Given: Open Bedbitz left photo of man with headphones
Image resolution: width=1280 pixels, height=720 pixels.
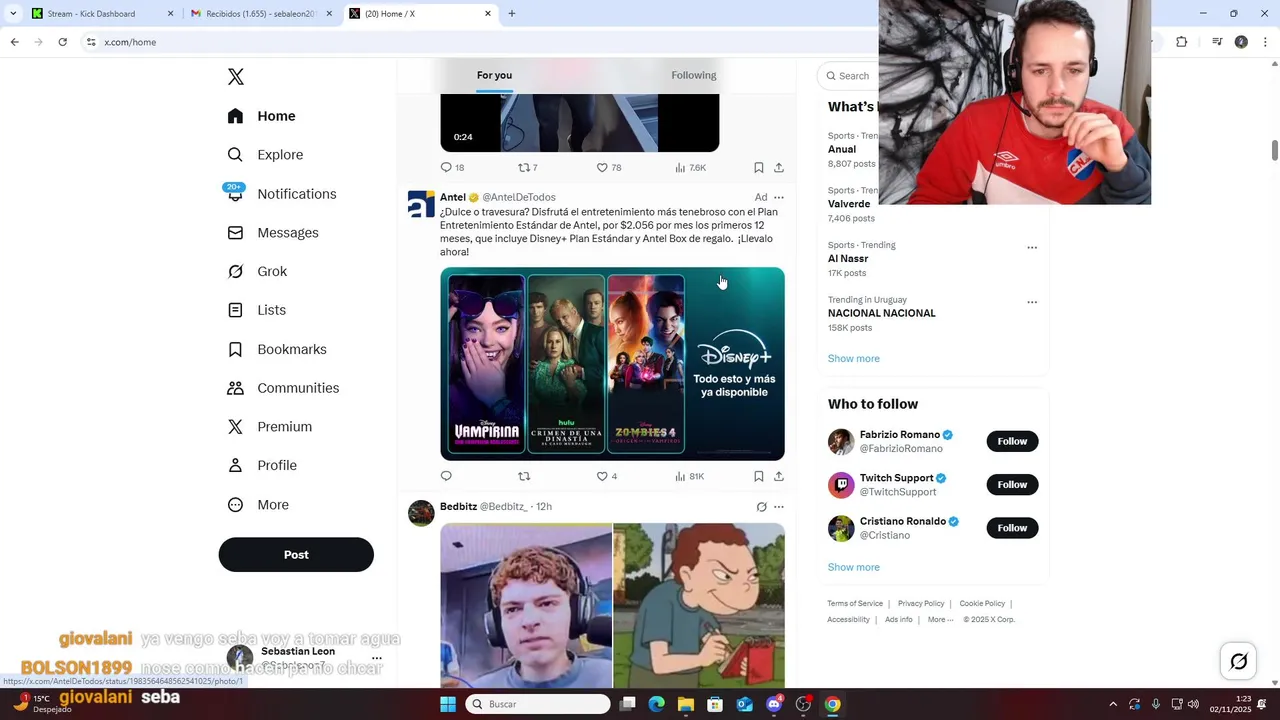Looking at the screenshot, I should pyautogui.click(x=526, y=605).
